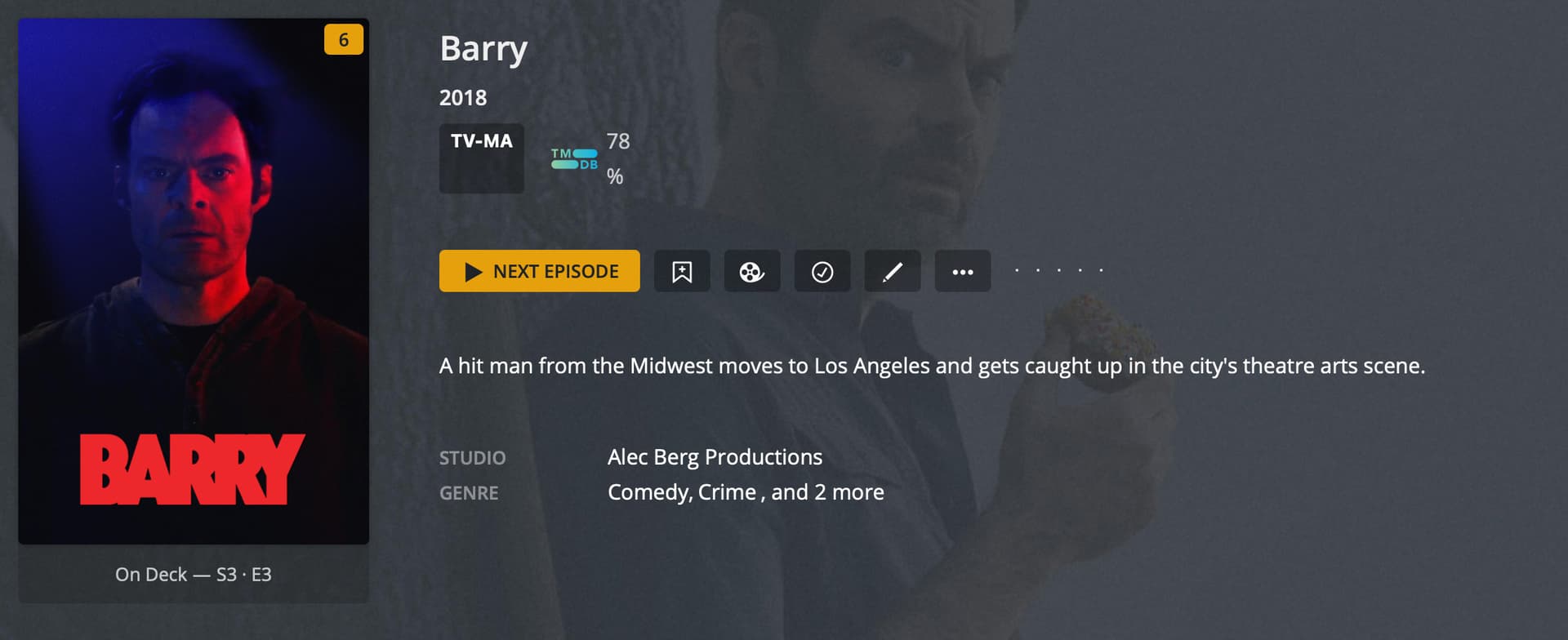The height and width of the screenshot is (640, 1568).
Task: Expand genres via "and 2 more"
Action: click(x=827, y=492)
